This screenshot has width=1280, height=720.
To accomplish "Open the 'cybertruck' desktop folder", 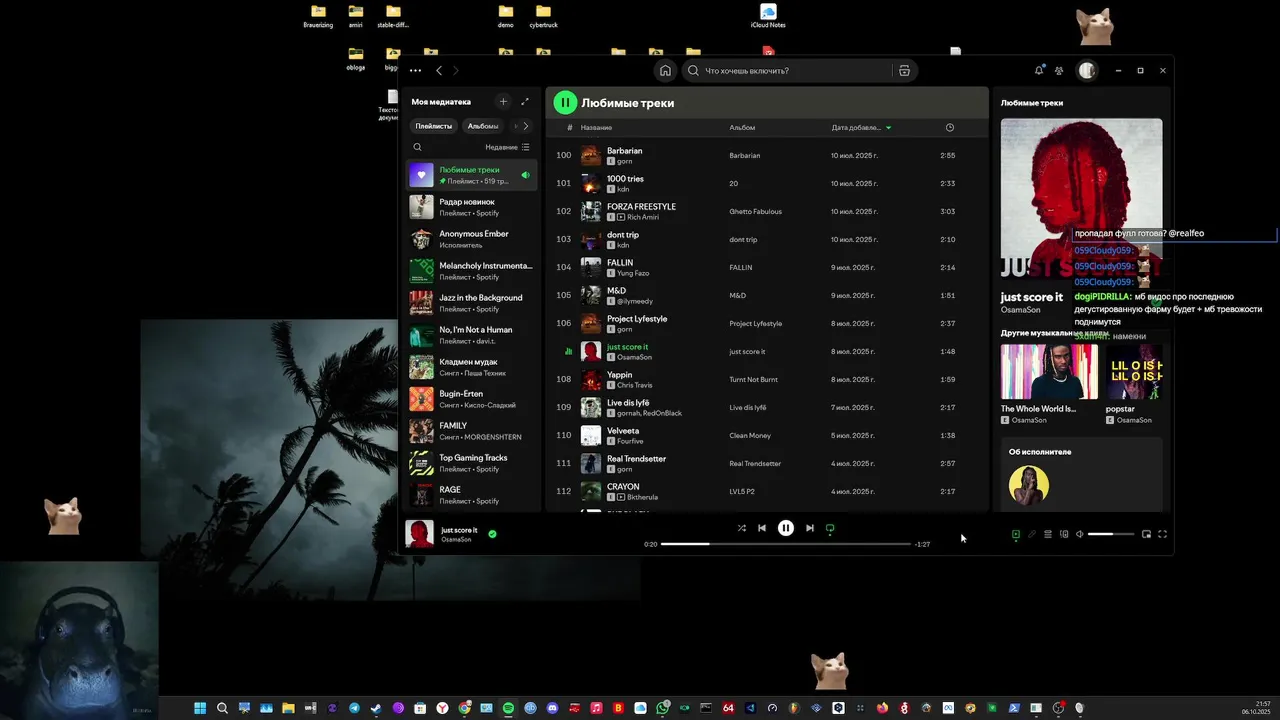I will [543, 16].
